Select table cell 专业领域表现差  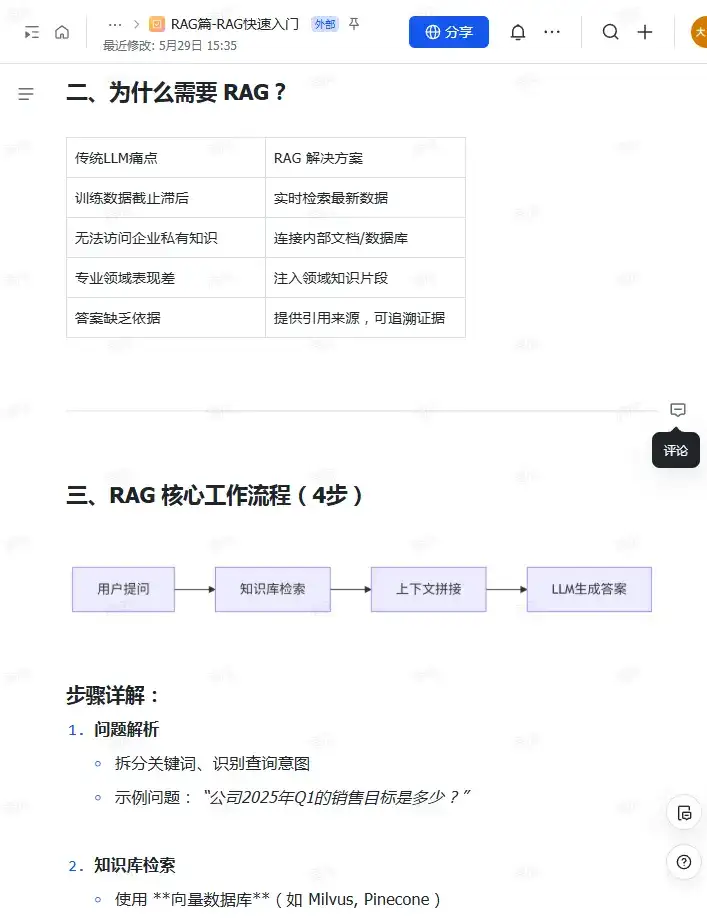[x=166, y=278]
